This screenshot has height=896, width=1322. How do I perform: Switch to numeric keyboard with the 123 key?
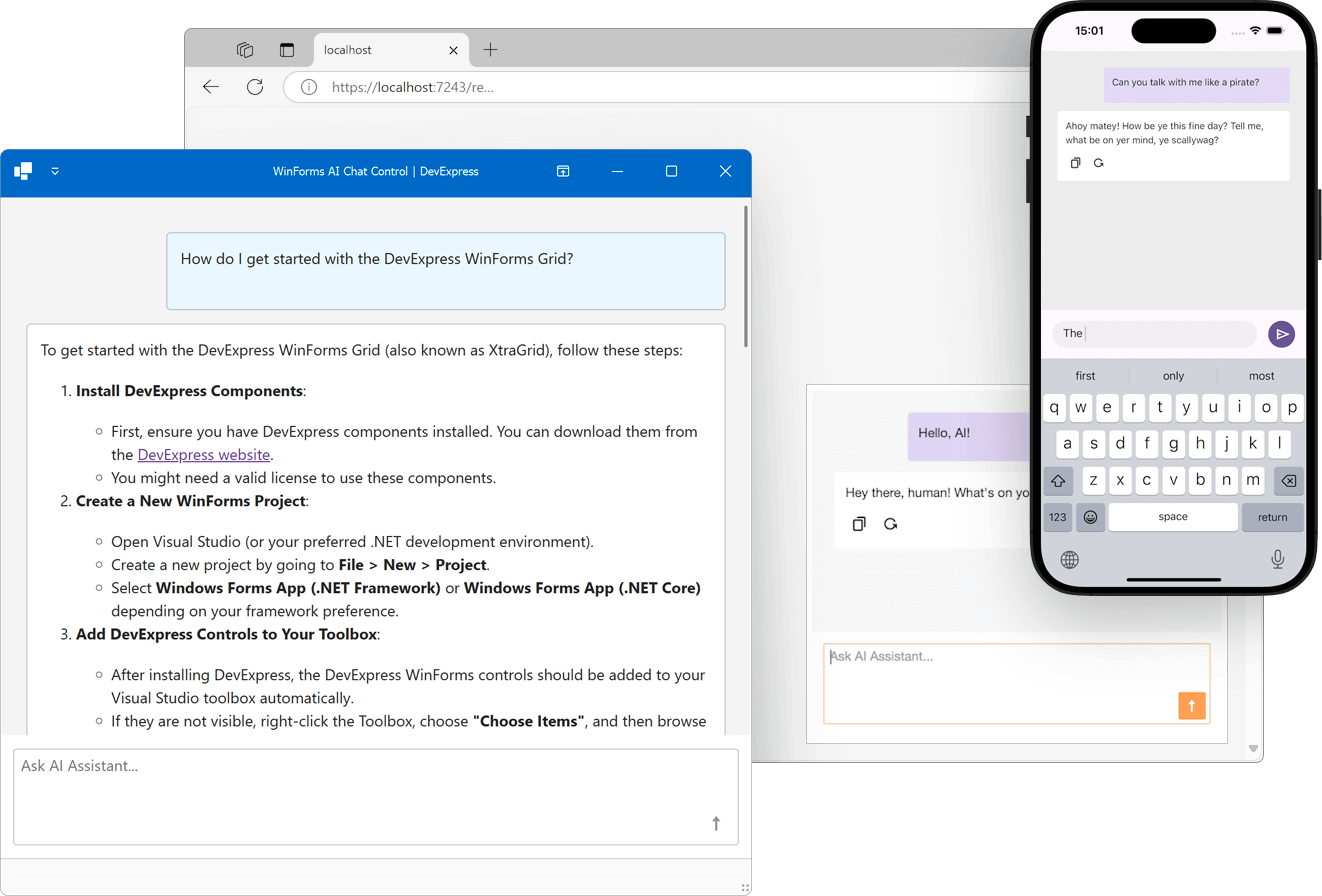click(x=1058, y=517)
